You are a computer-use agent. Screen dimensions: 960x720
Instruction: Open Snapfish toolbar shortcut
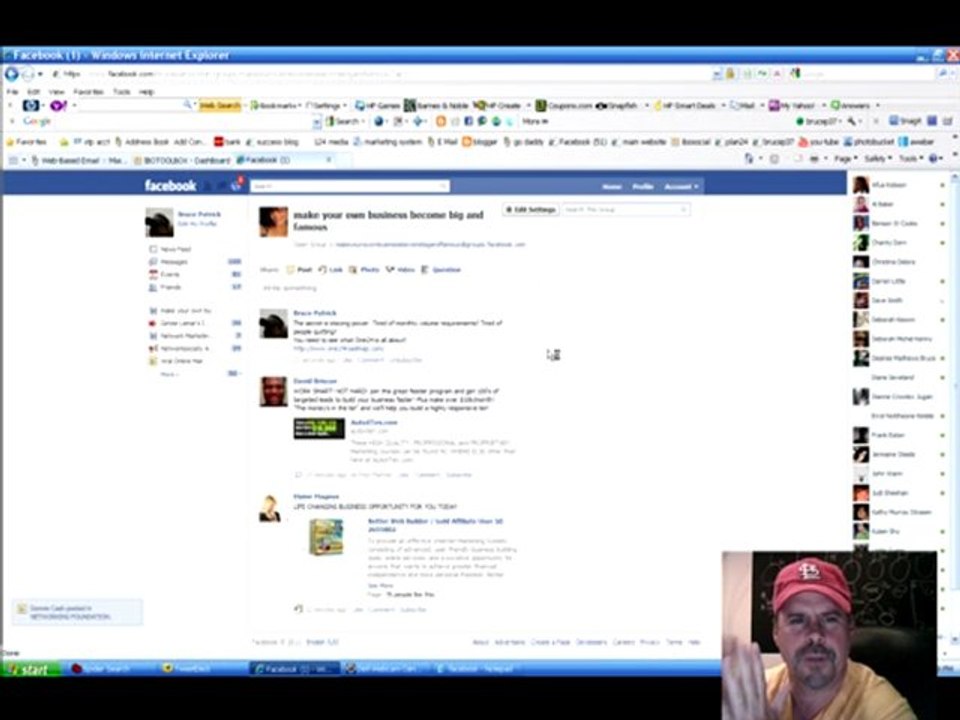617,105
